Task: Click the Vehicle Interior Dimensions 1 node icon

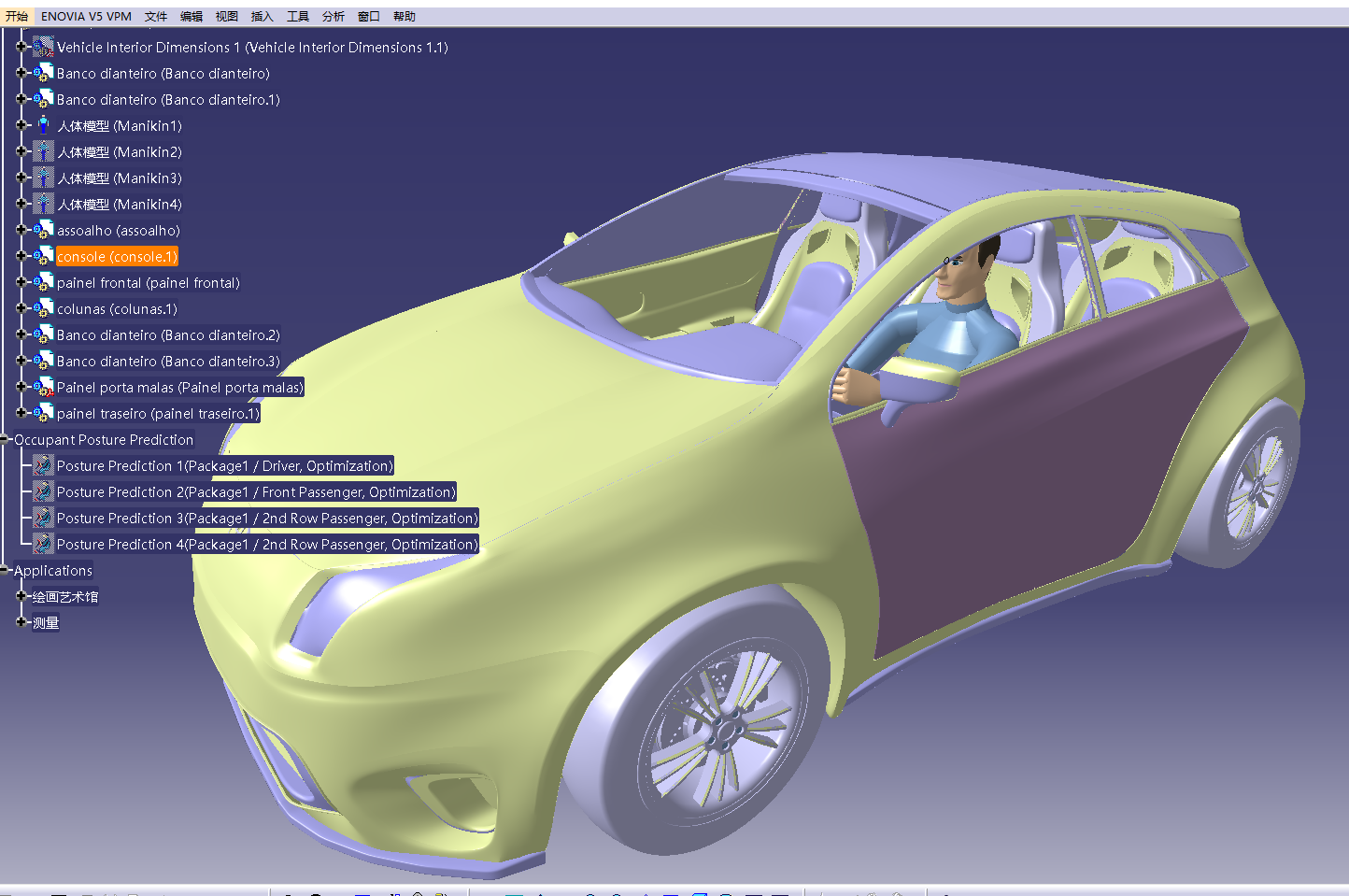Action: point(43,47)
